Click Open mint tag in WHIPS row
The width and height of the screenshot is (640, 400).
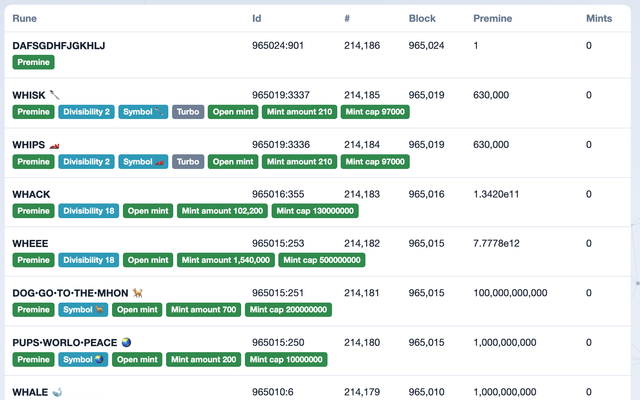[233, 162]
